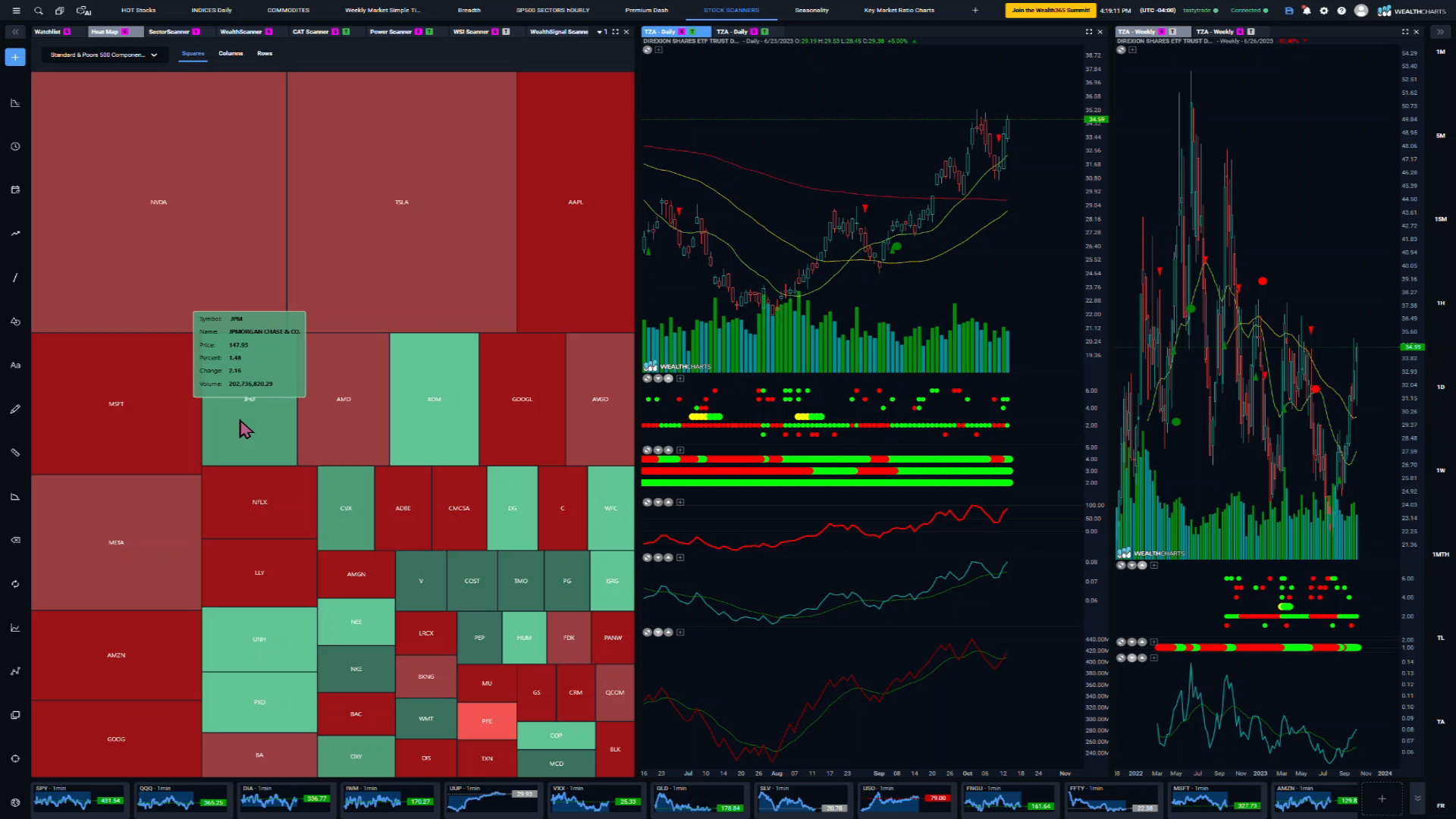Viewport: 1456px width, 819px height.
Task: Select the eraser delete tool
Action: (x=15, y=540)
